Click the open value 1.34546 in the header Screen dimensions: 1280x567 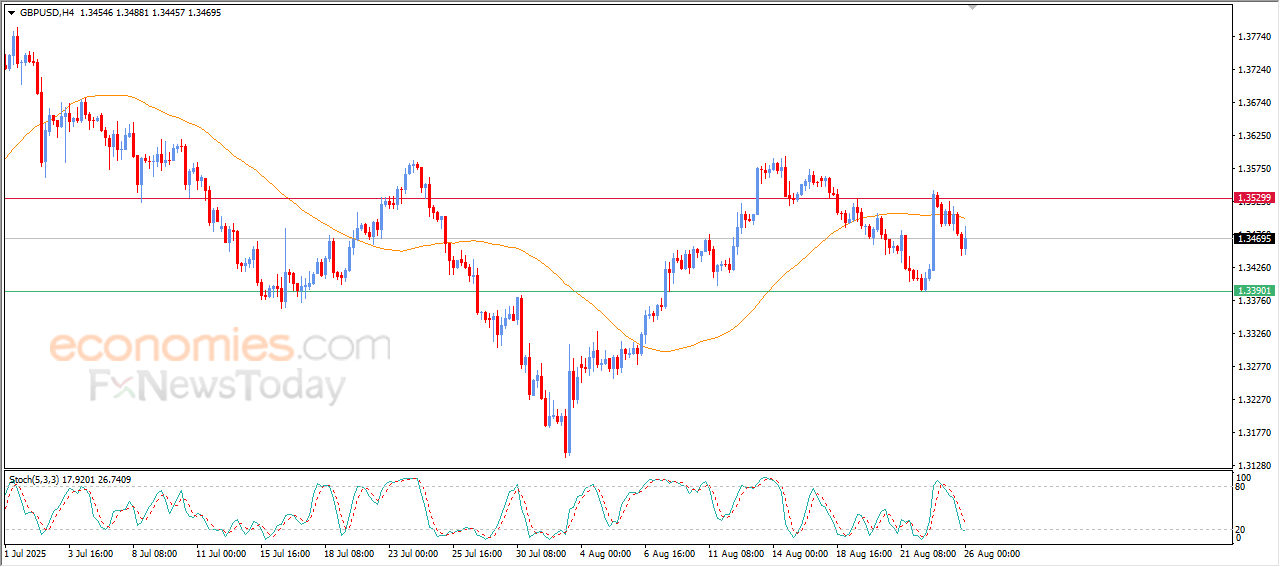99,13
